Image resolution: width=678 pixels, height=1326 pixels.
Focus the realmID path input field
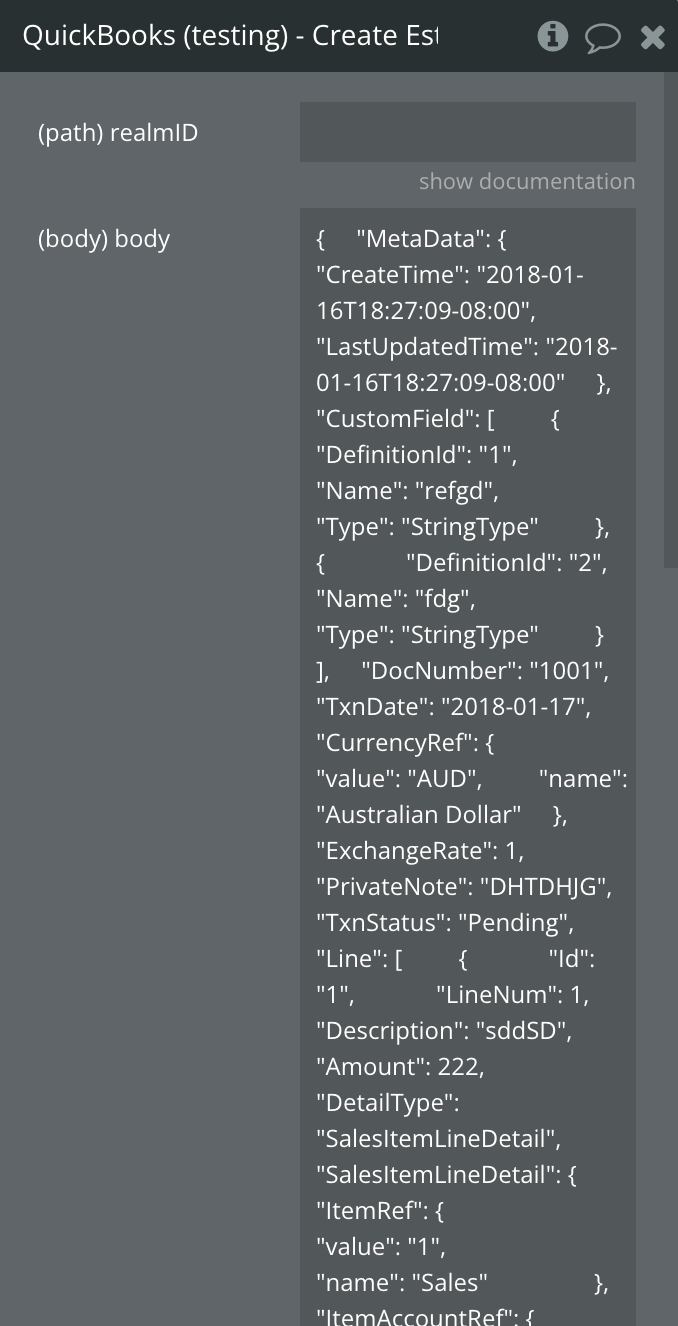(467, 132)
